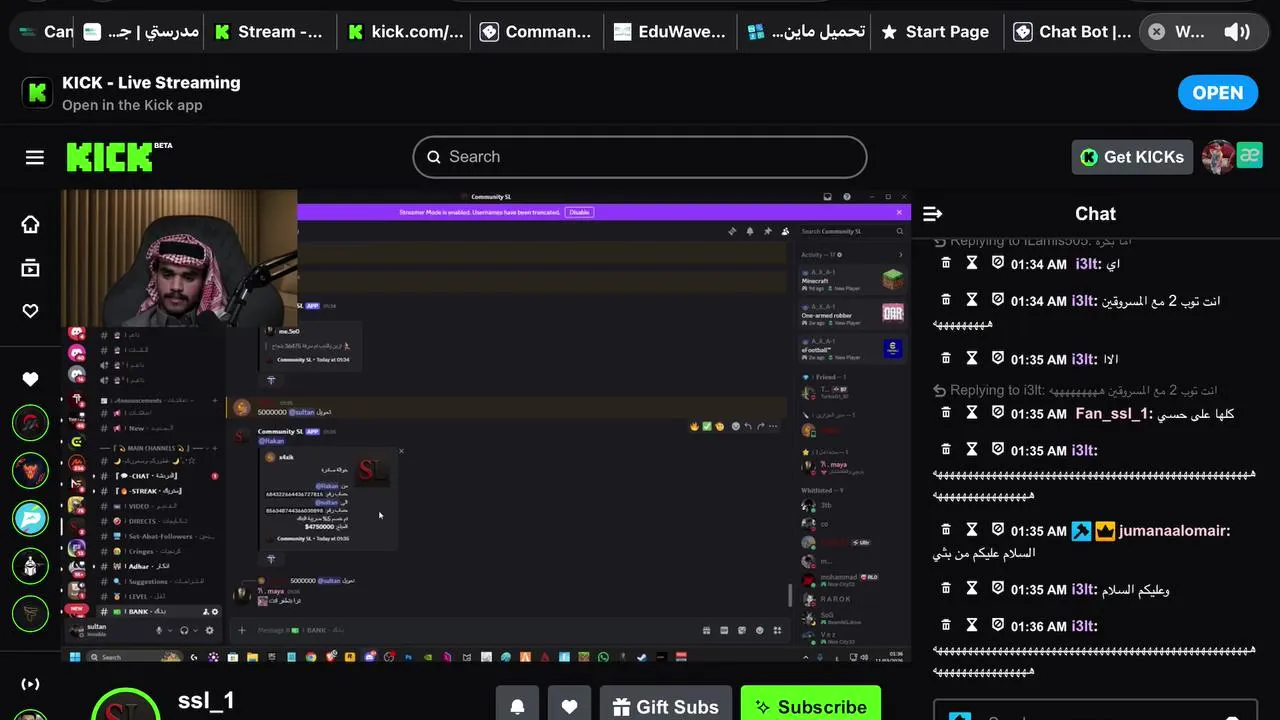The image size is (1280, 720).
Task: Click the Gift Subs button
Action: (666, 706)
